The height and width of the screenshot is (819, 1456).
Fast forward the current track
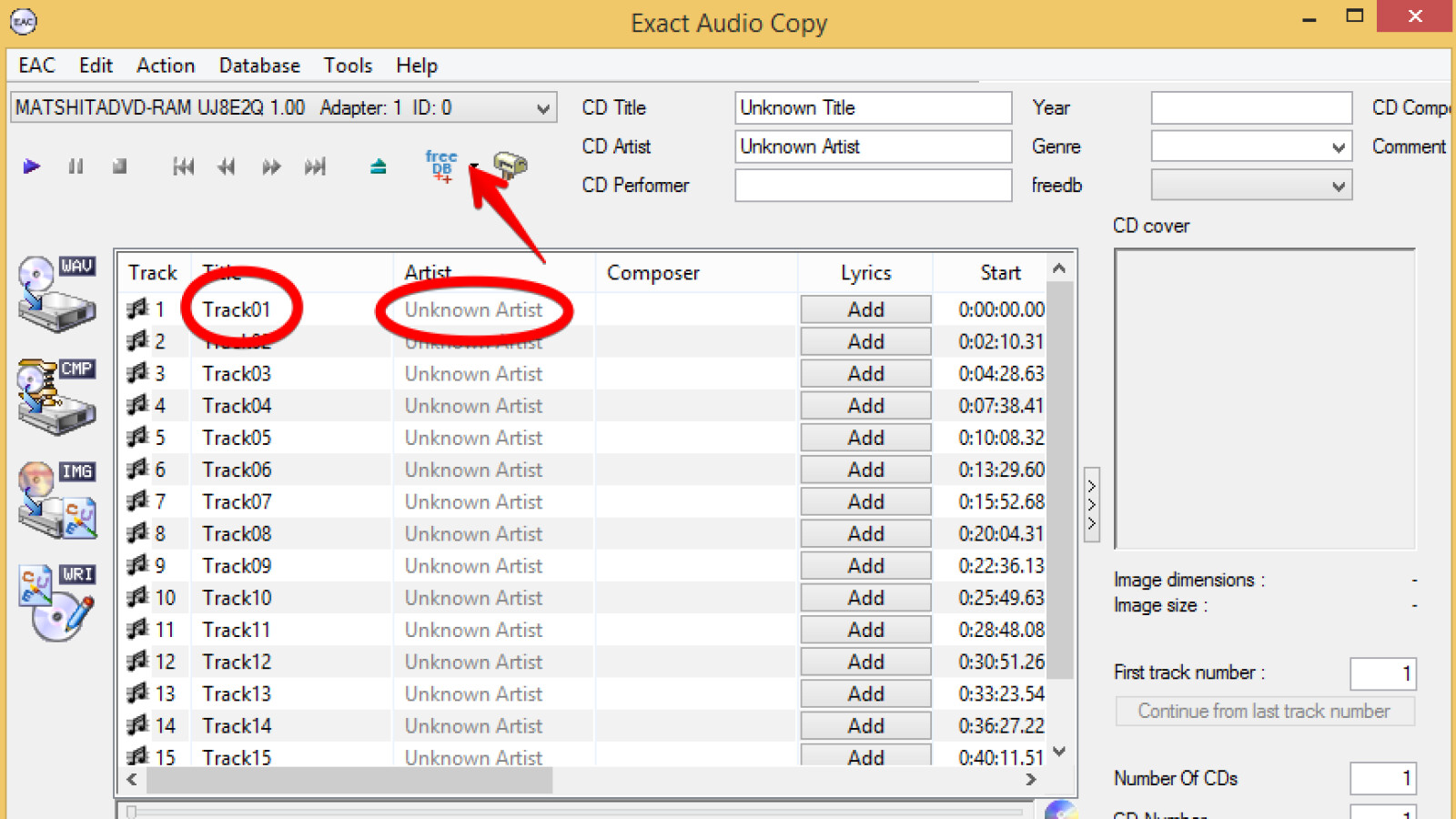tap(271, 167)
